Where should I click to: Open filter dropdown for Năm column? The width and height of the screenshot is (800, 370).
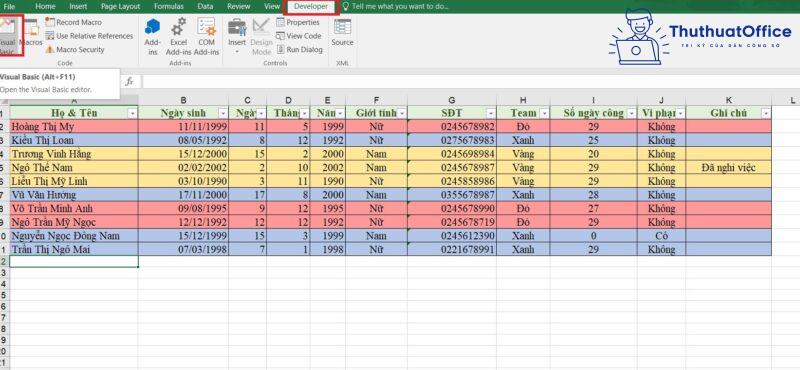tap(340, 113)
